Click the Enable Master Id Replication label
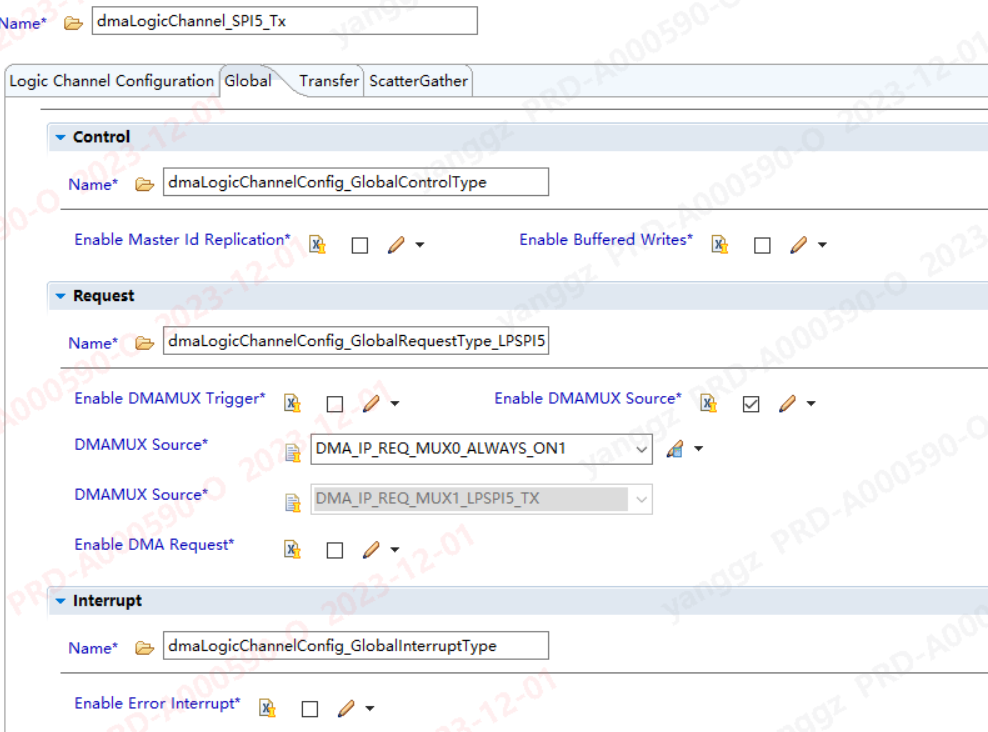Screen dimensions: 988x732 click(182, 240)
